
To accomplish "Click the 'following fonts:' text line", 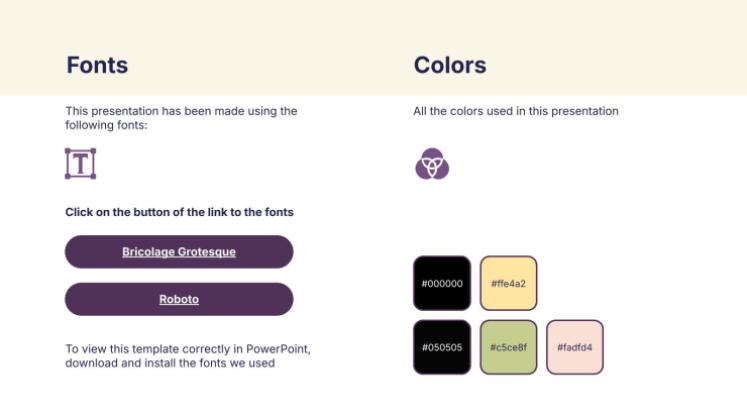I will 106,125.
